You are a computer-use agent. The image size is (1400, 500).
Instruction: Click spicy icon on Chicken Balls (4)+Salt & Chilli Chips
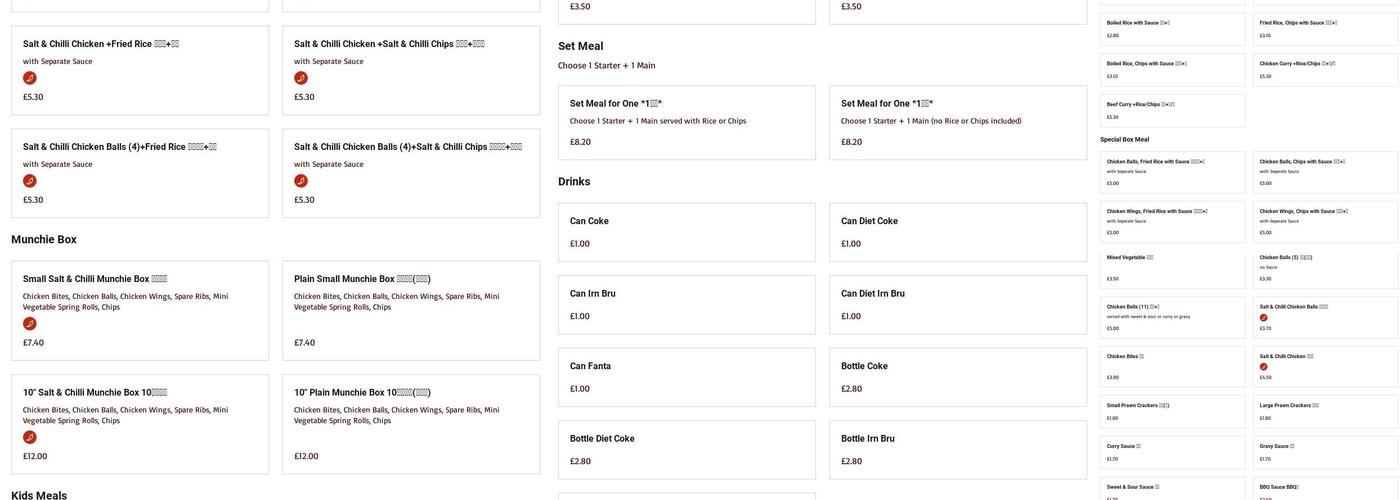tap(301, 181)
